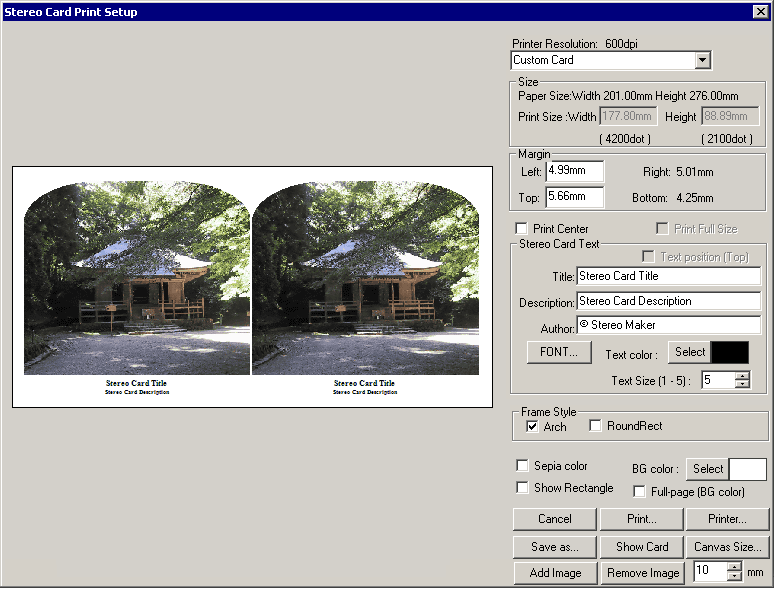
Task: Click the Print Size Width field
Action: (x=628, y=116)
